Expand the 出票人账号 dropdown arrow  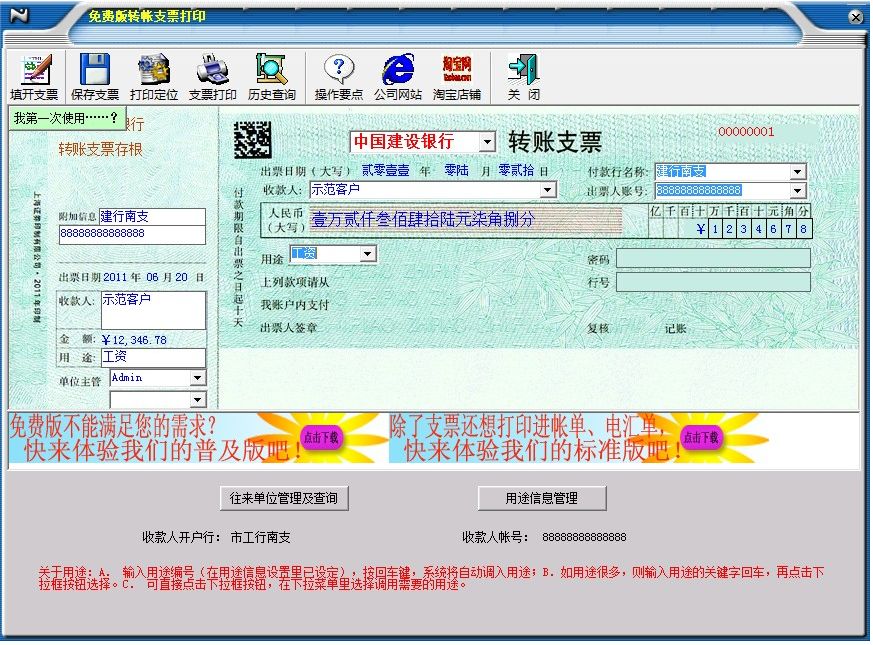pyautogui.click(x=798, y=191)
